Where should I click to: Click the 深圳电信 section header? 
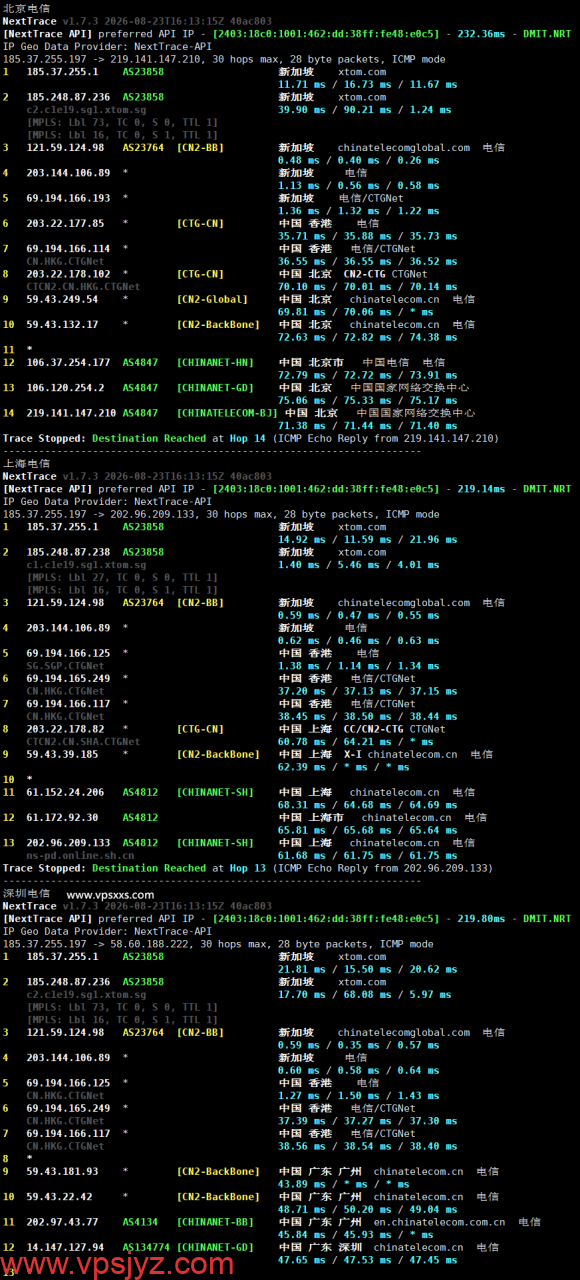tap(26, 894)
